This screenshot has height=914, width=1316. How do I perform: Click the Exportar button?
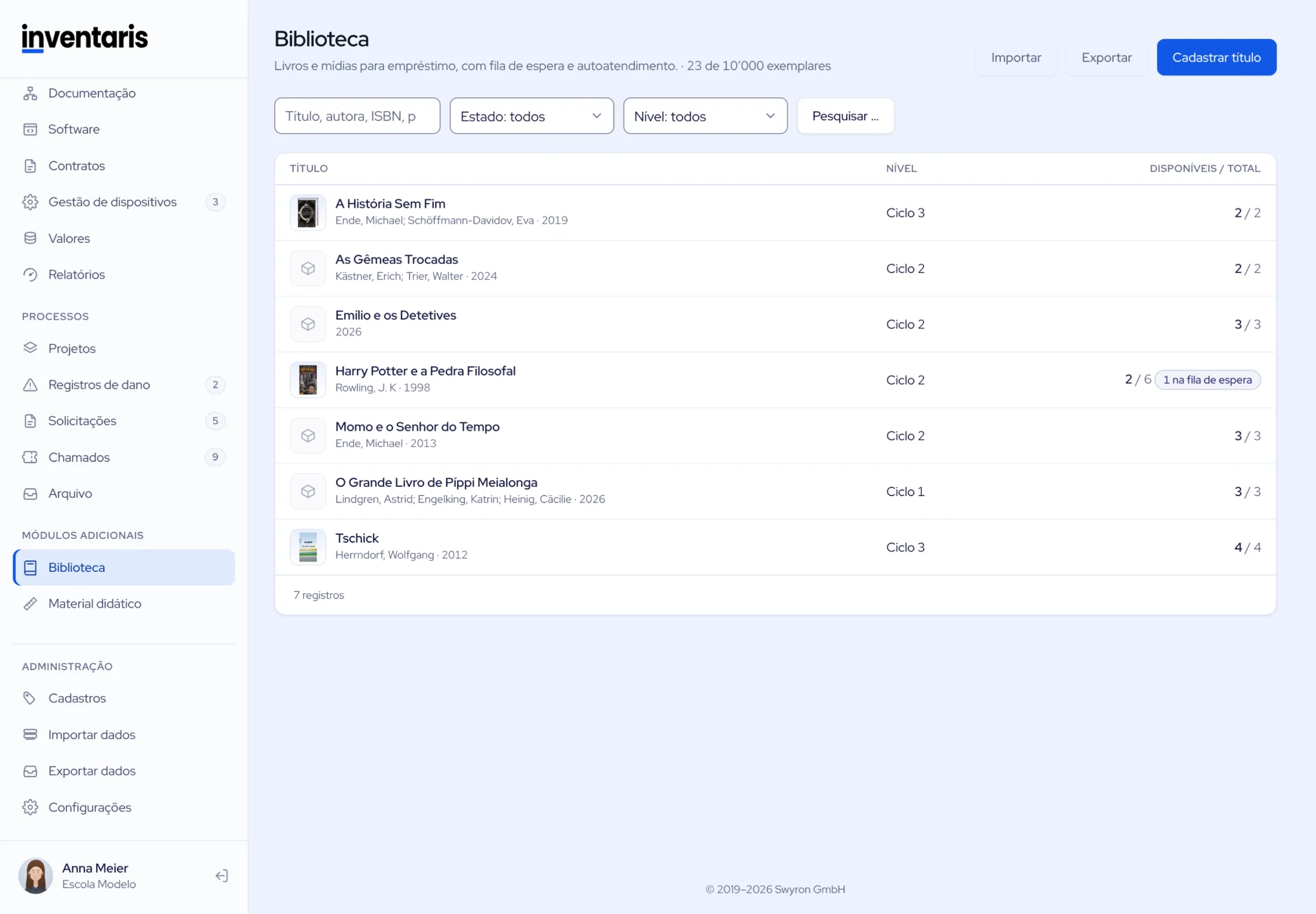[1106, 57]
